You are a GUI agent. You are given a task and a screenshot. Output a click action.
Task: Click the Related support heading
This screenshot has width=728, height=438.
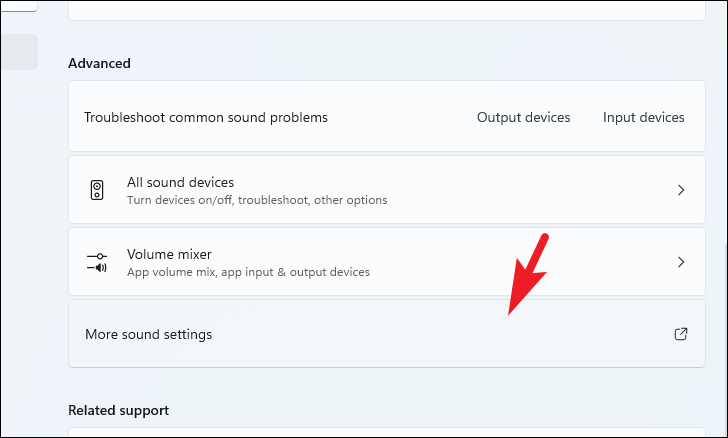[118, 411]
